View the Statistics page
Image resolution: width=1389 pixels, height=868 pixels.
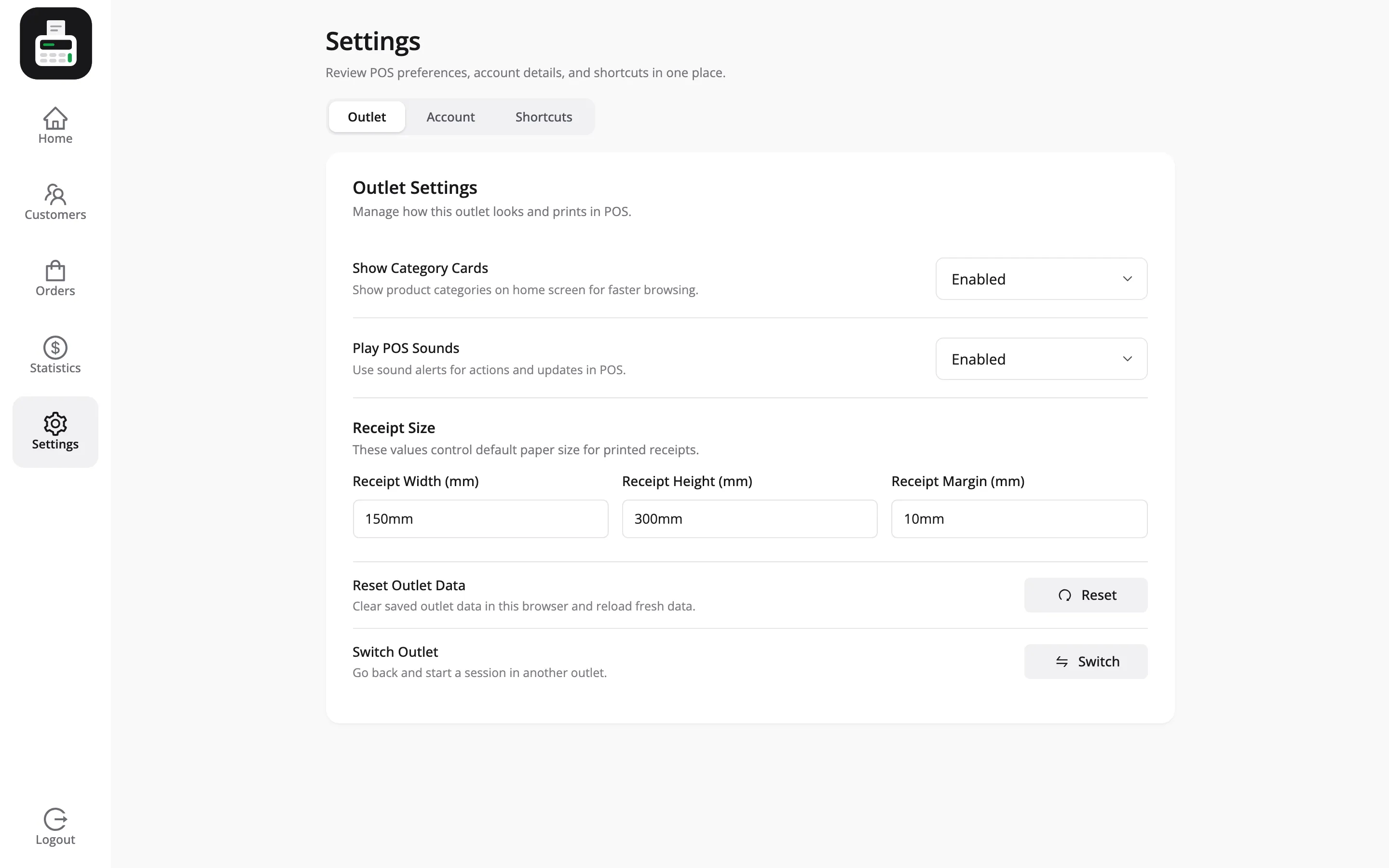tap(55, 355)
